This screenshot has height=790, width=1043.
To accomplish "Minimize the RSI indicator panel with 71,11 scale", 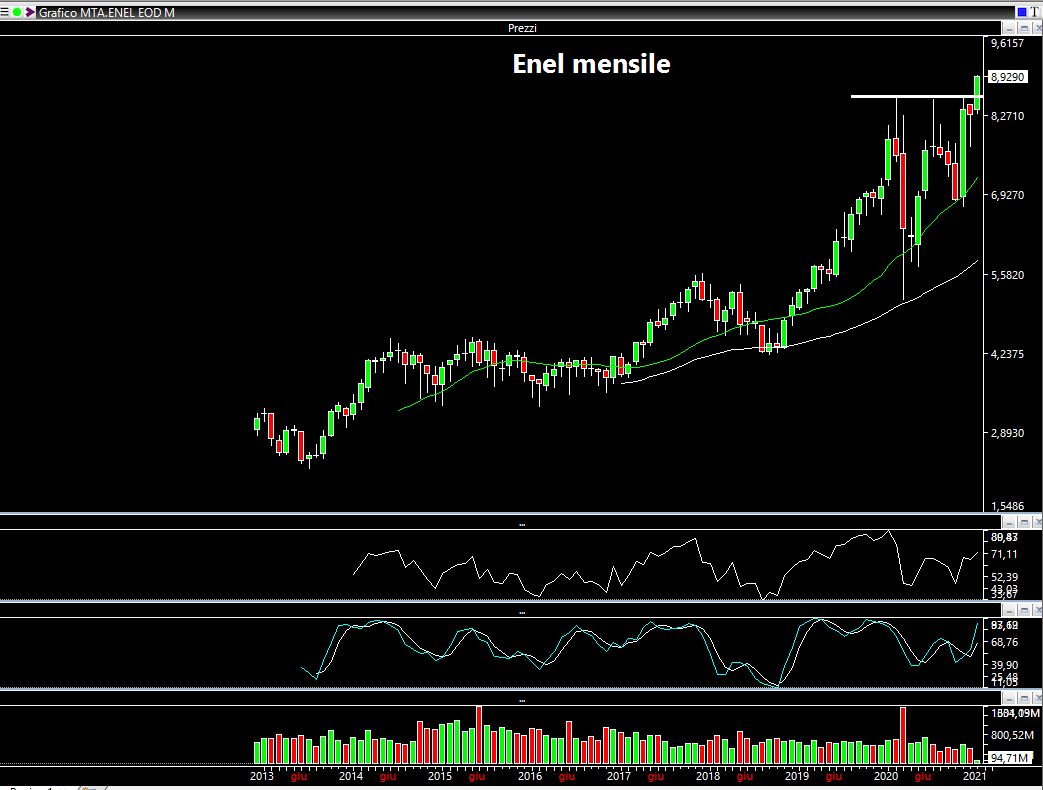I will 1010,522.
